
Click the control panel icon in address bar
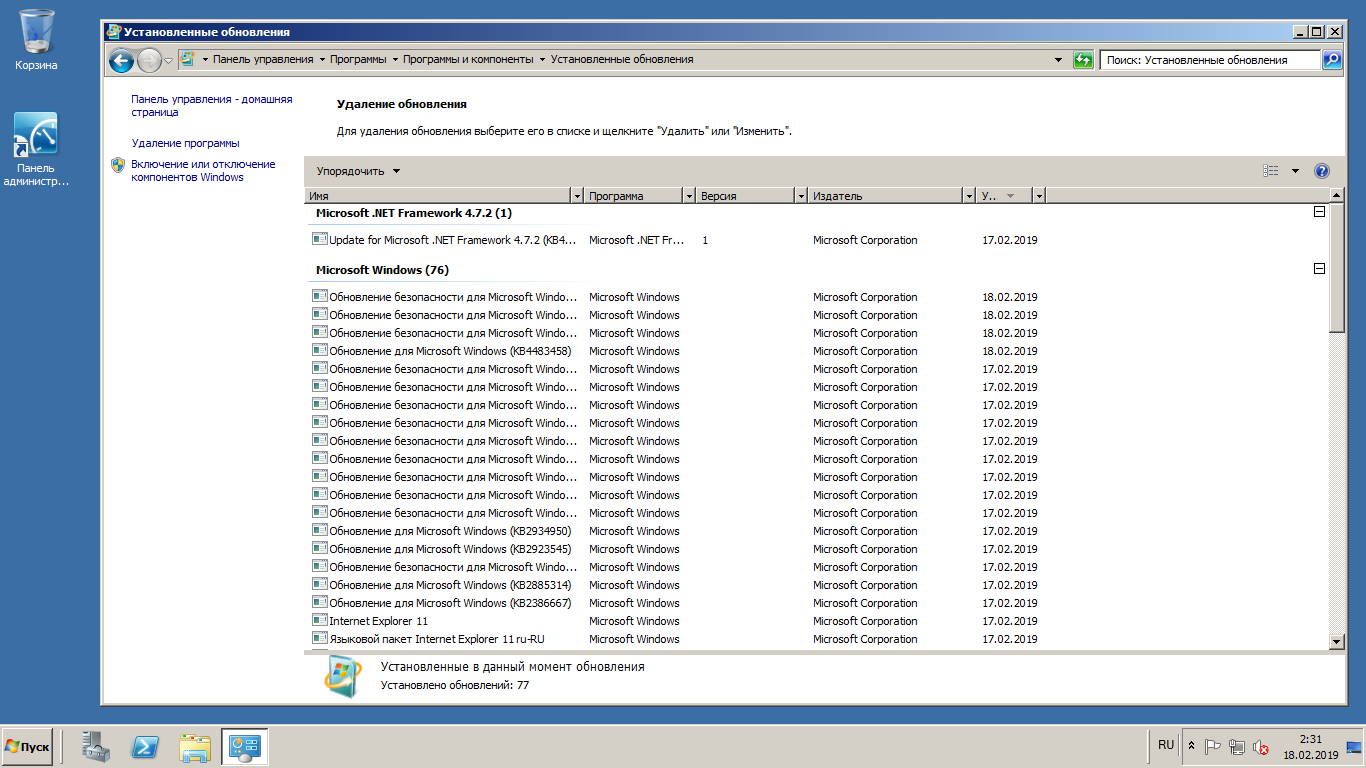pos(186,60)
